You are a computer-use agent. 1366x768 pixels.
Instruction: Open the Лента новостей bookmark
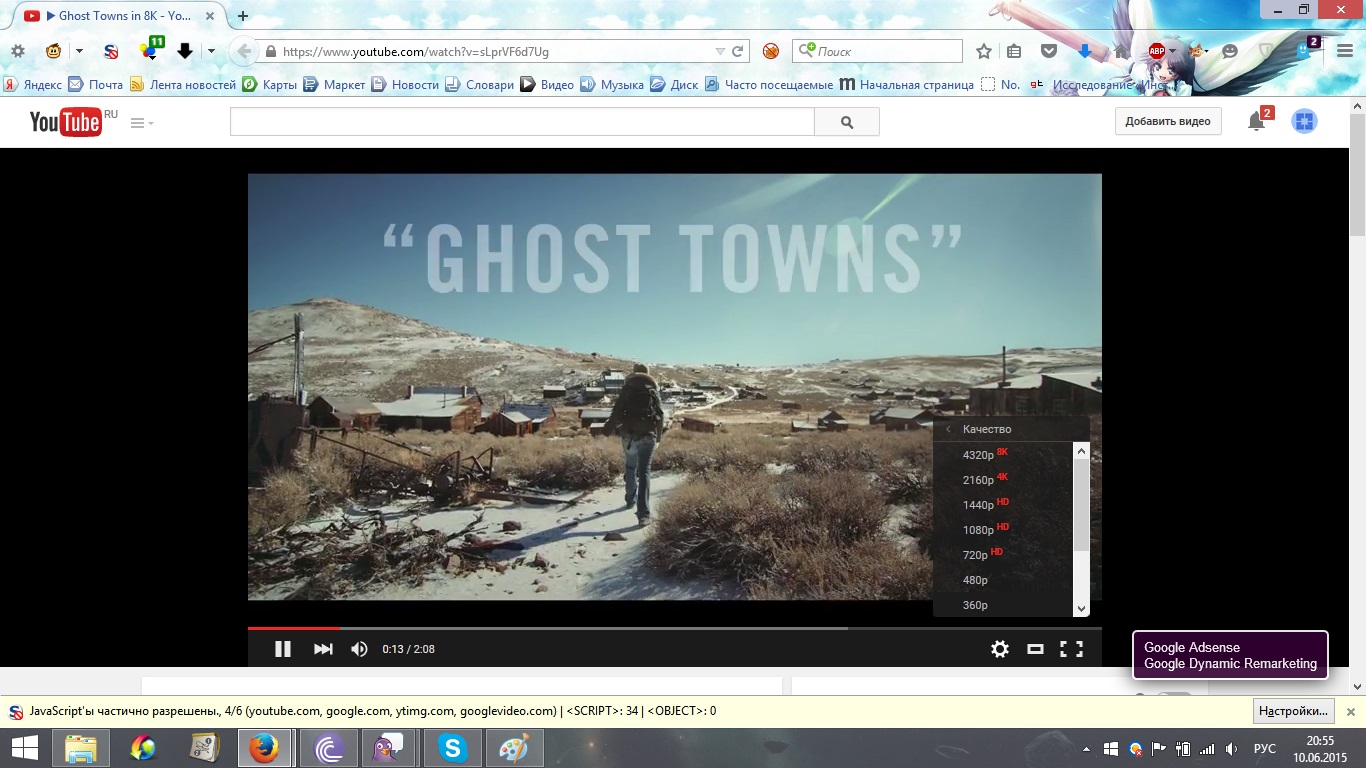pos(183,85)
